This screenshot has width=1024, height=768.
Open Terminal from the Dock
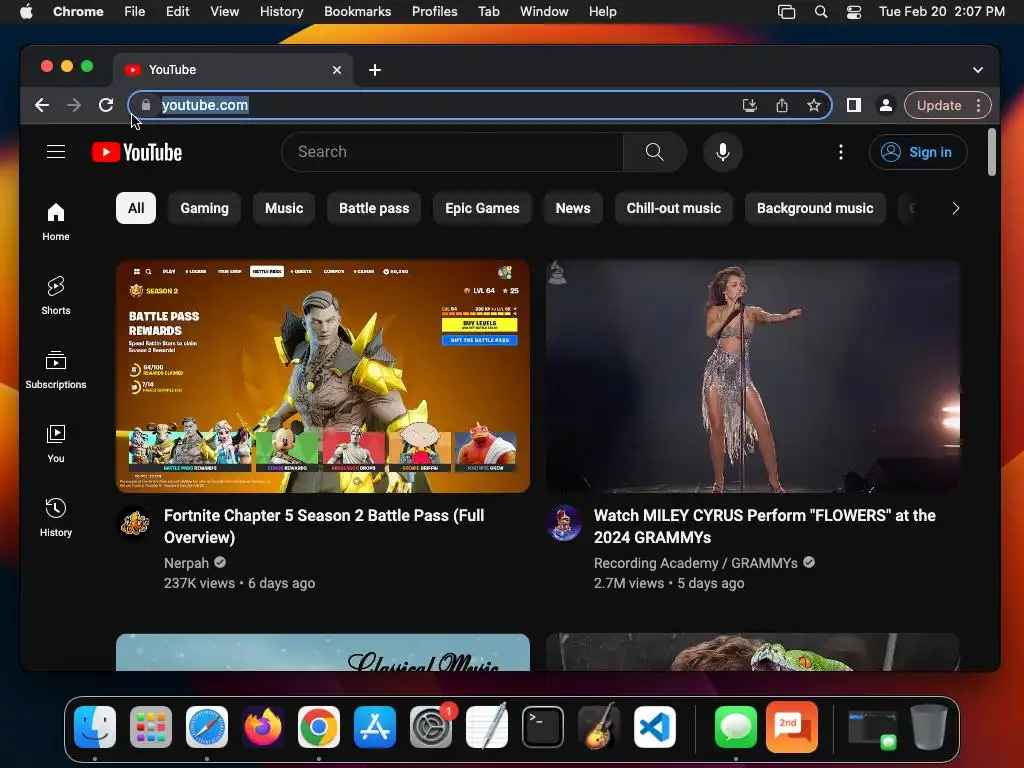[543, 727]
